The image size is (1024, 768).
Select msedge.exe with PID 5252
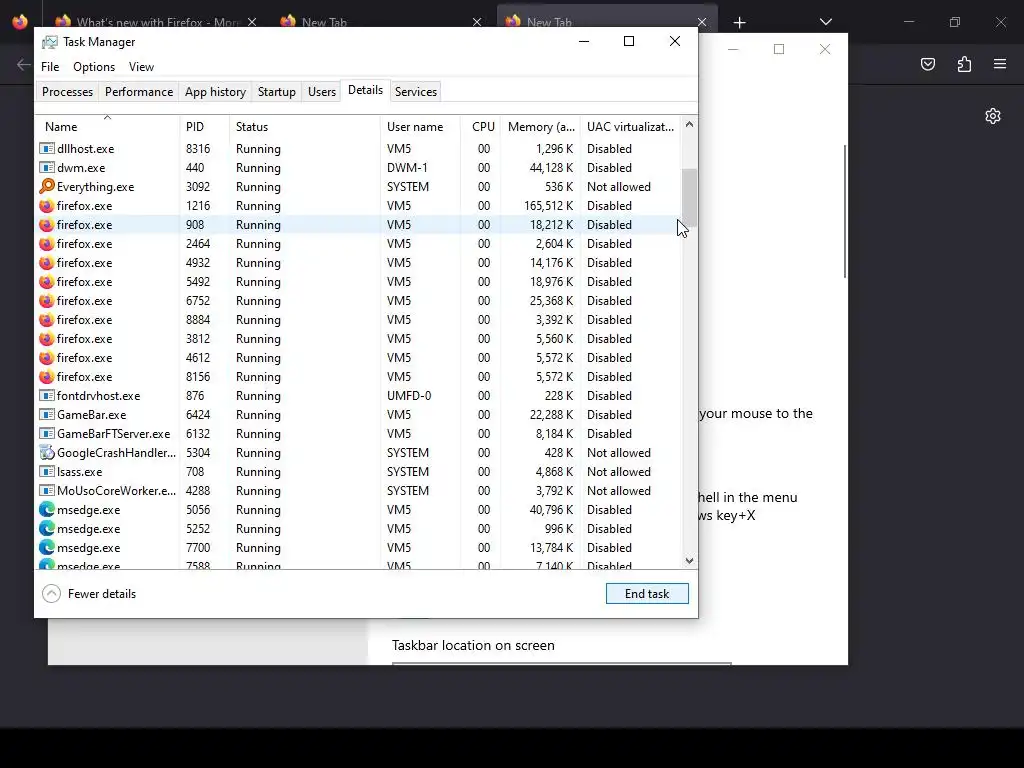[359, 528]
